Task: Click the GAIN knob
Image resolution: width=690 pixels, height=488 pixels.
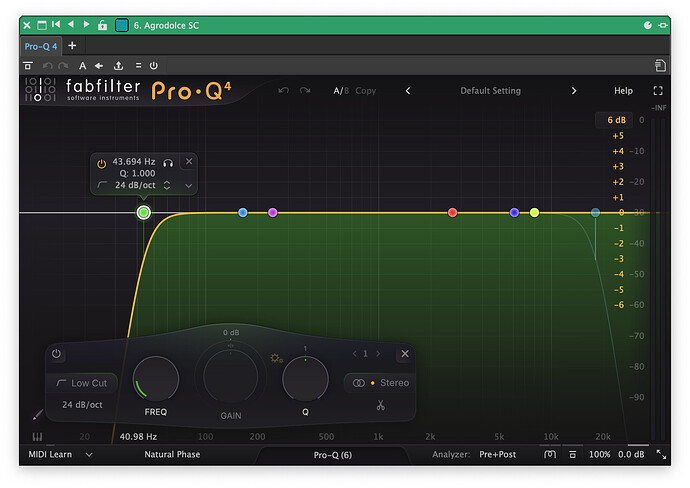Action: click(x=230, y=376)
